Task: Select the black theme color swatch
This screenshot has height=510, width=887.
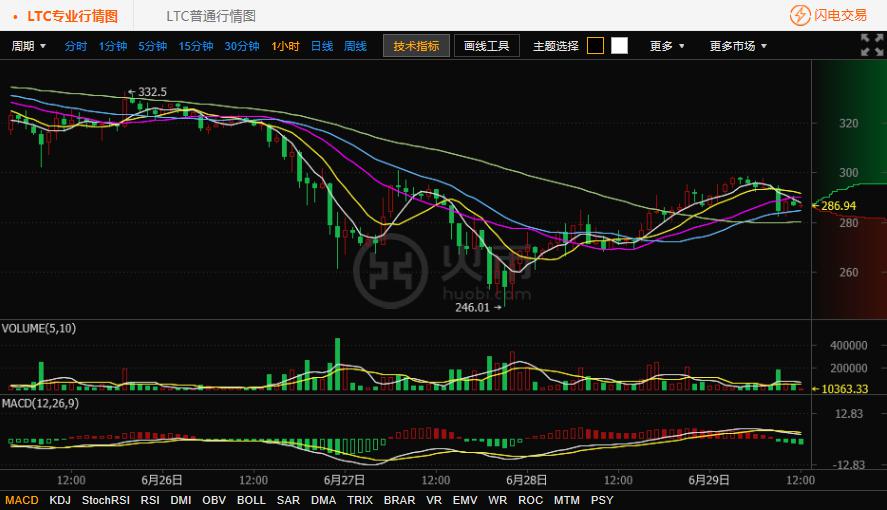Action: (x=595, y=46)
